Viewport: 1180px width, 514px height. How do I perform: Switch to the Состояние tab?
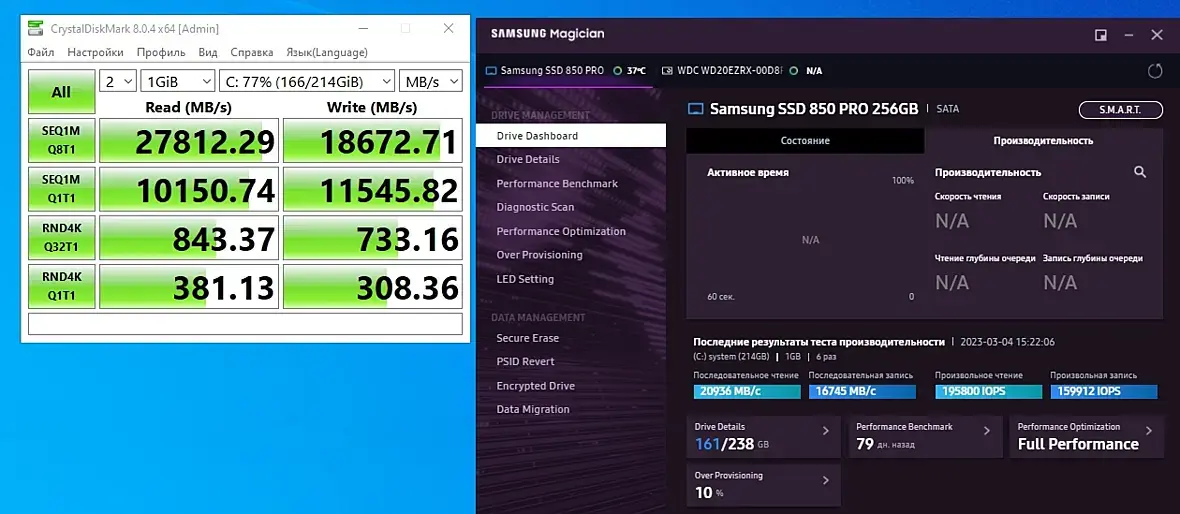coord(805,141)
